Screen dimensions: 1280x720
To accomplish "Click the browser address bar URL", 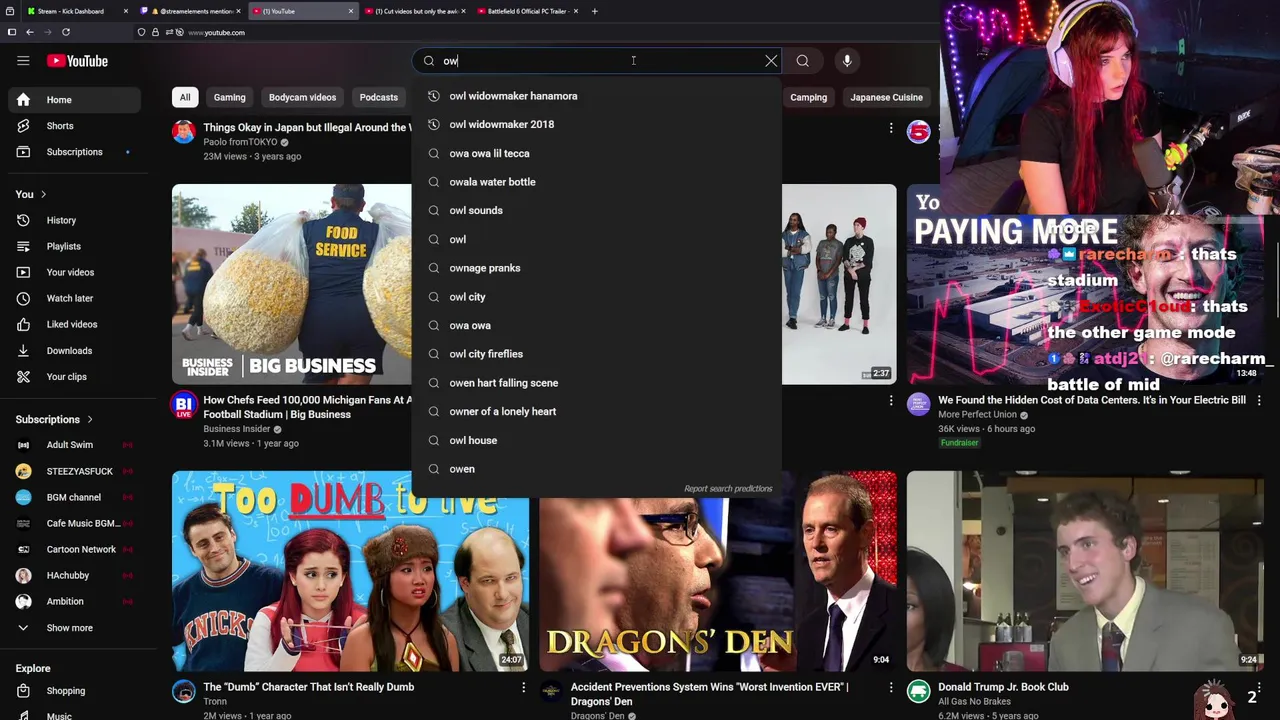I will coord(216,32).
